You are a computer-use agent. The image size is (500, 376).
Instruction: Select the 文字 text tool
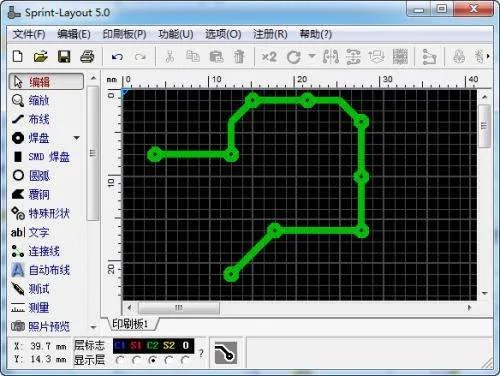pos(30,232)
